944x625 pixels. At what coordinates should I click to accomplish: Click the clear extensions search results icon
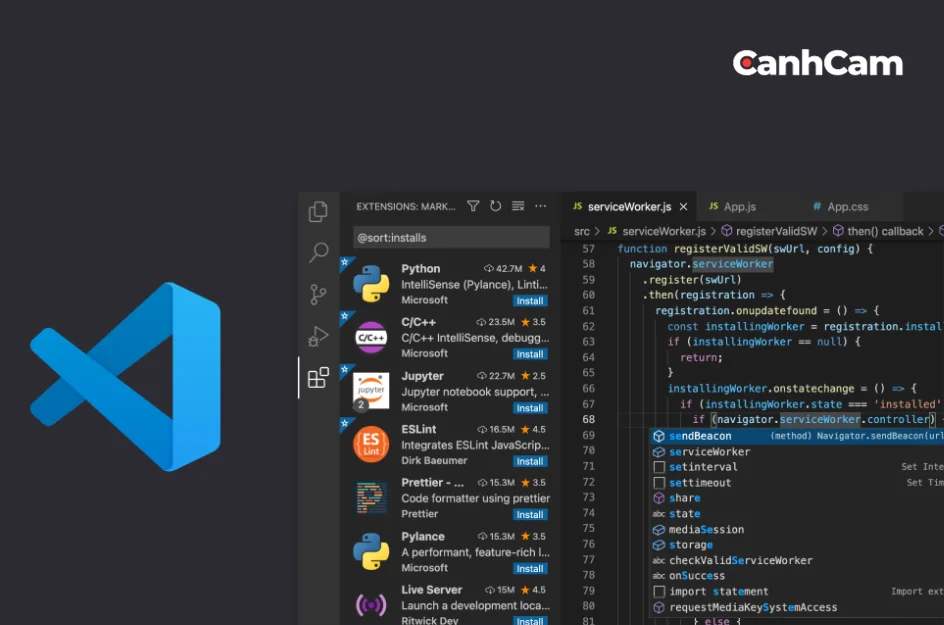pyautogui.click(x=518, y=206)
